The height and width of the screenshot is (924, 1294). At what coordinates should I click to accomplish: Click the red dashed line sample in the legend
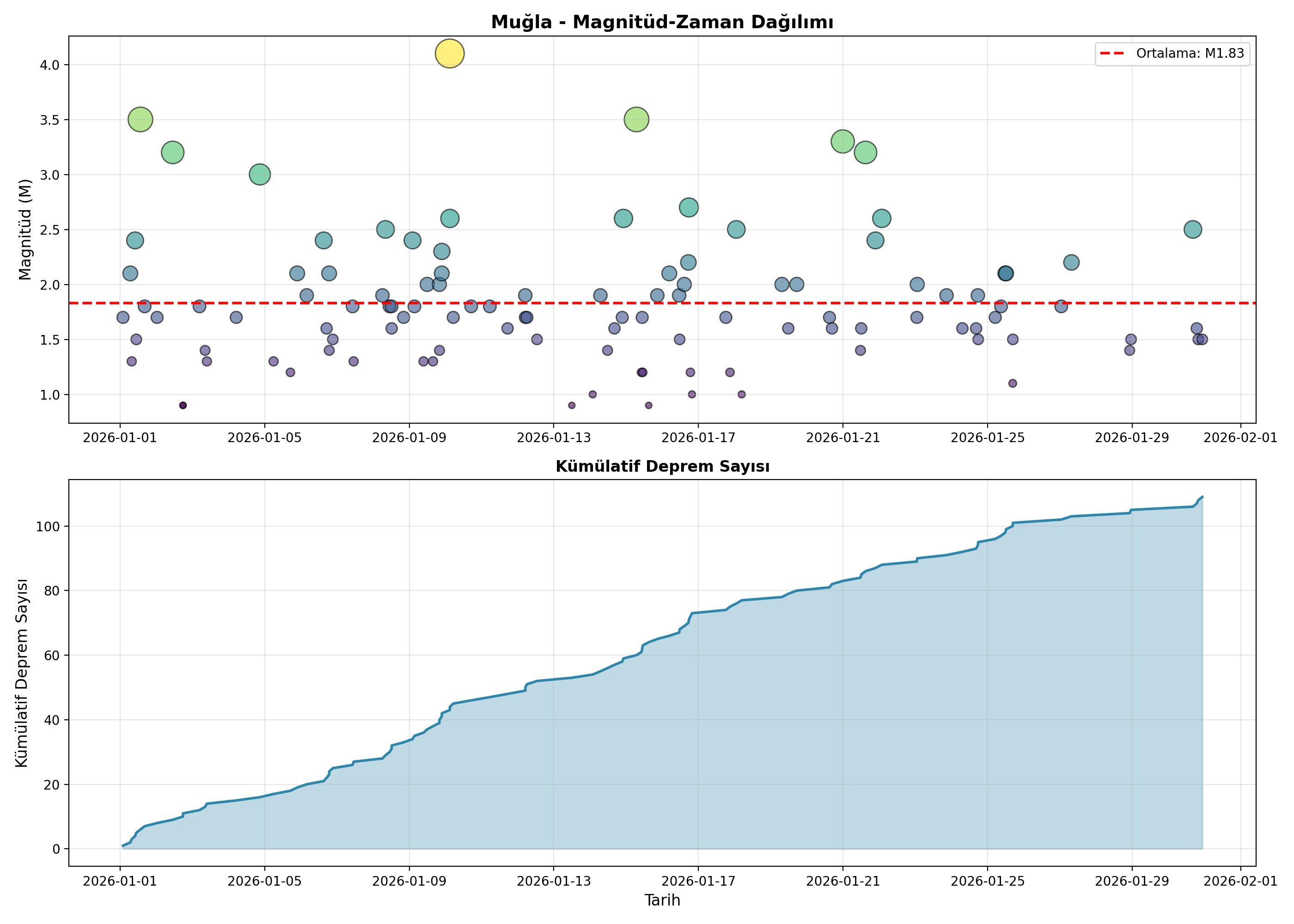[x=1112, y=54]
